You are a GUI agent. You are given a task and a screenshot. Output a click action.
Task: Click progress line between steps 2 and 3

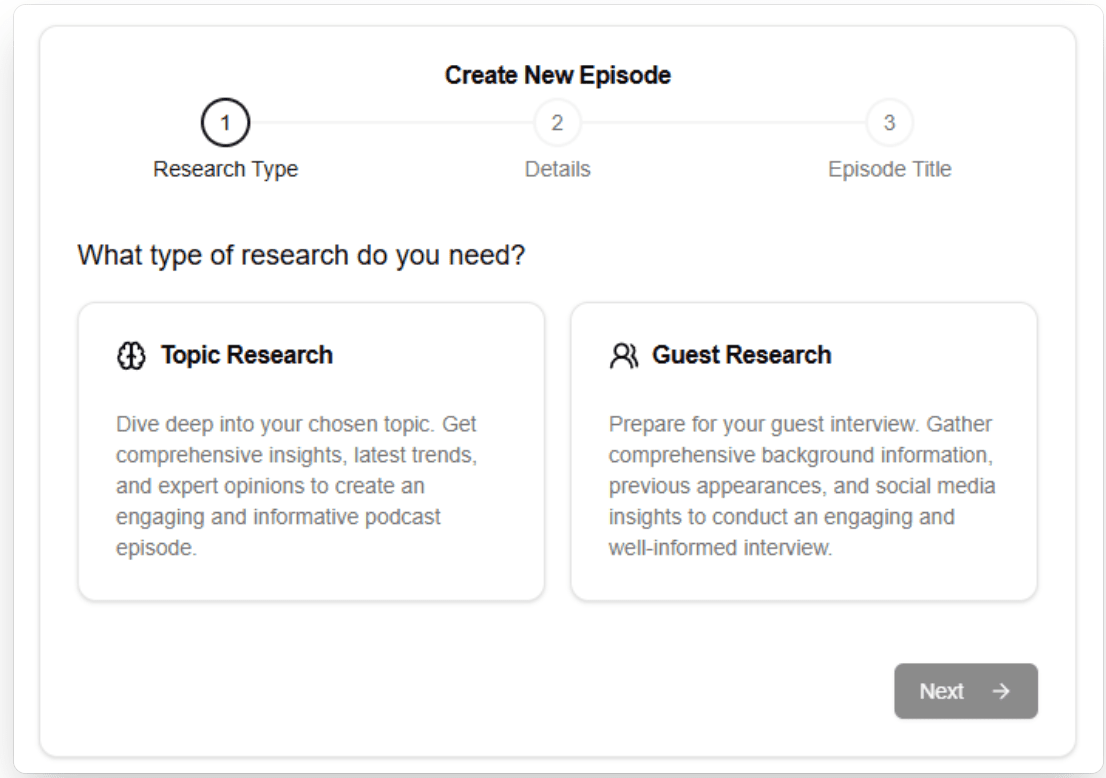click(x=723, y=123)
